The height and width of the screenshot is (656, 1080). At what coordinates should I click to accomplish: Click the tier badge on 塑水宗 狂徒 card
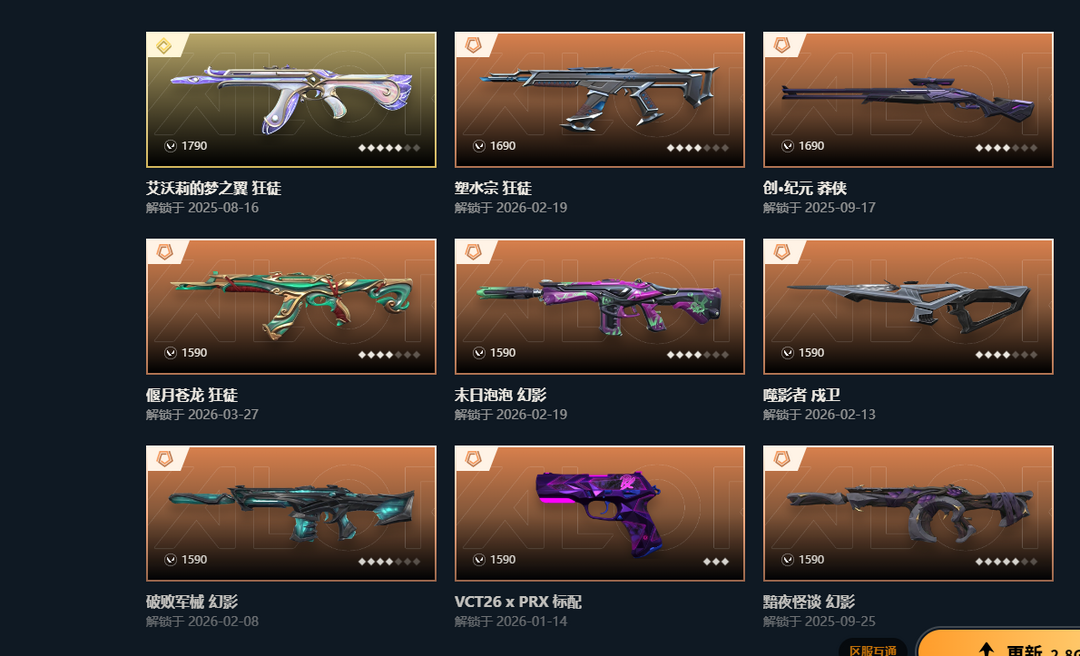(472, 45)
